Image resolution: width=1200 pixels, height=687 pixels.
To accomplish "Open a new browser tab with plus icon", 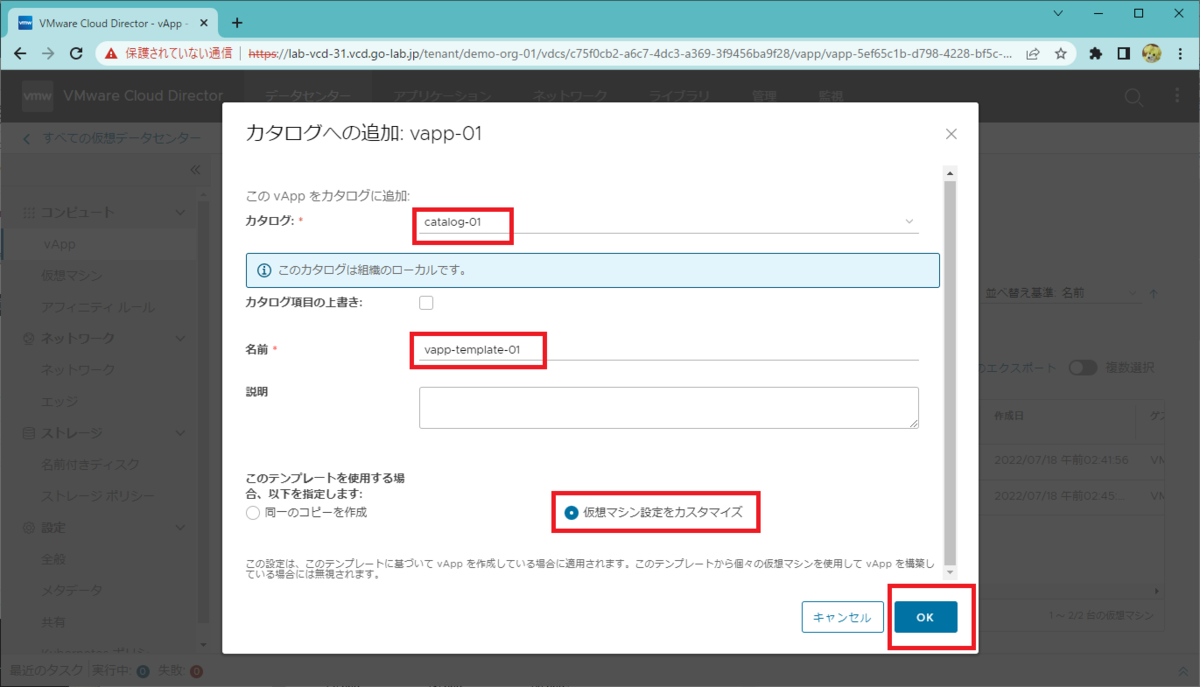I will click(x=237, y=22).
